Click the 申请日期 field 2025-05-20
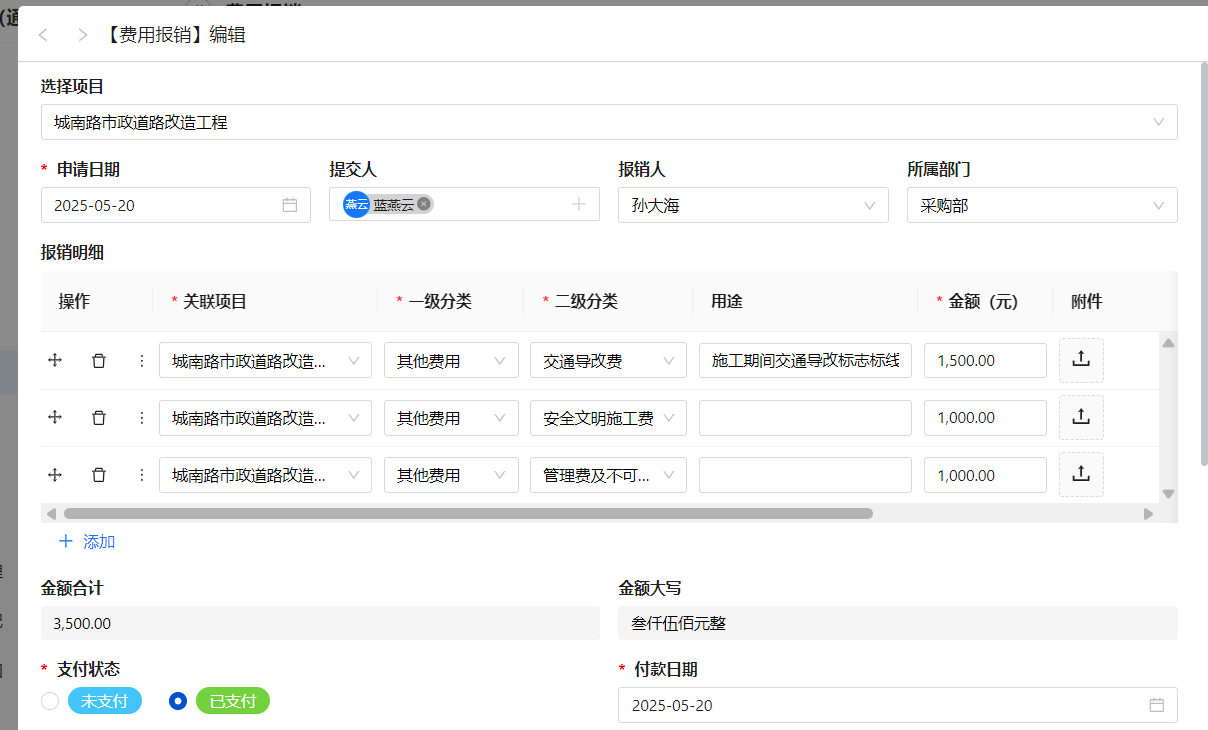This screenshot has height=730, width=1208. pyautogui.click(x=176, y=205)
